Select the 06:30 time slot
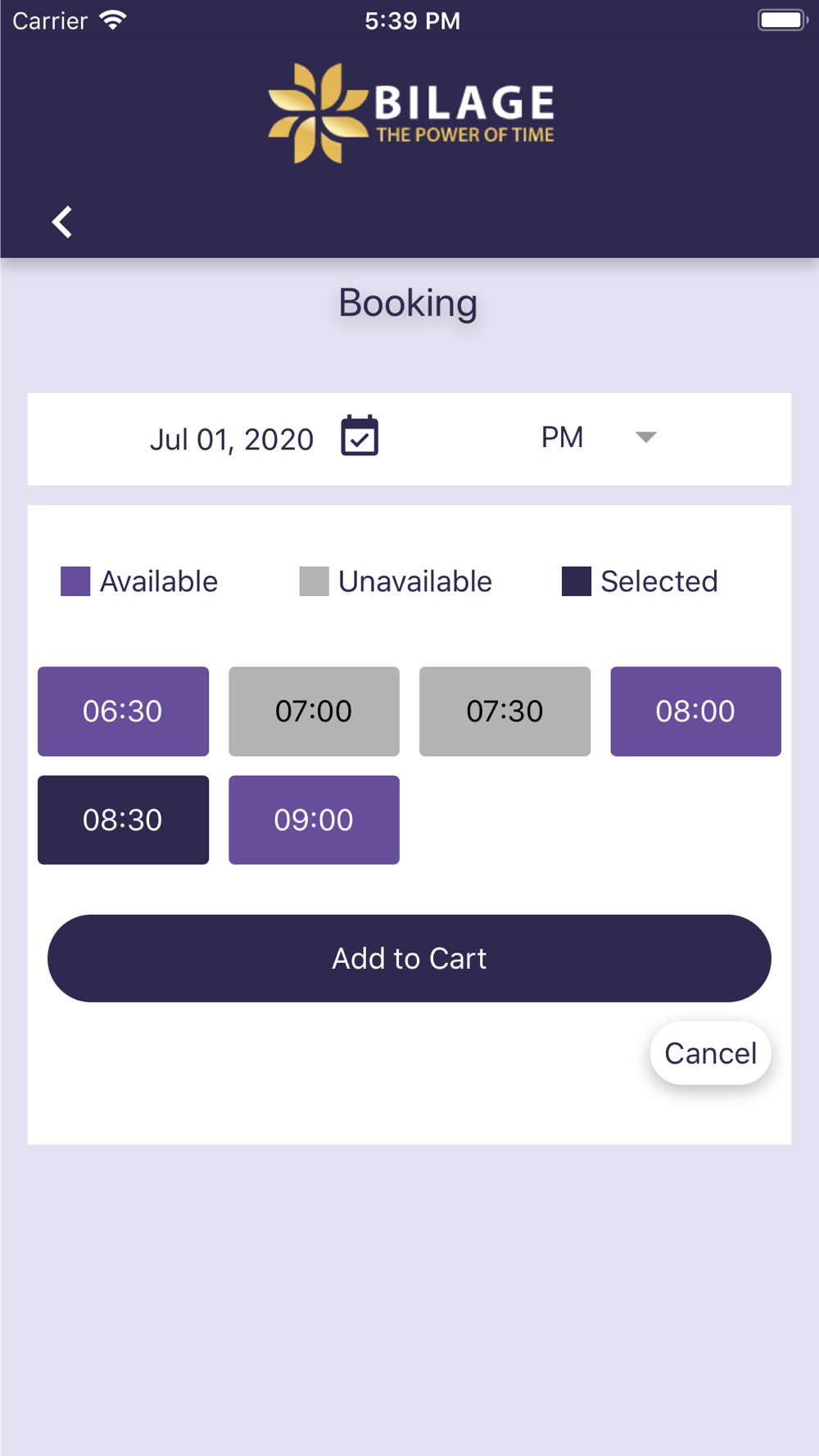819x1456 pixels. [x=123, y=711]
